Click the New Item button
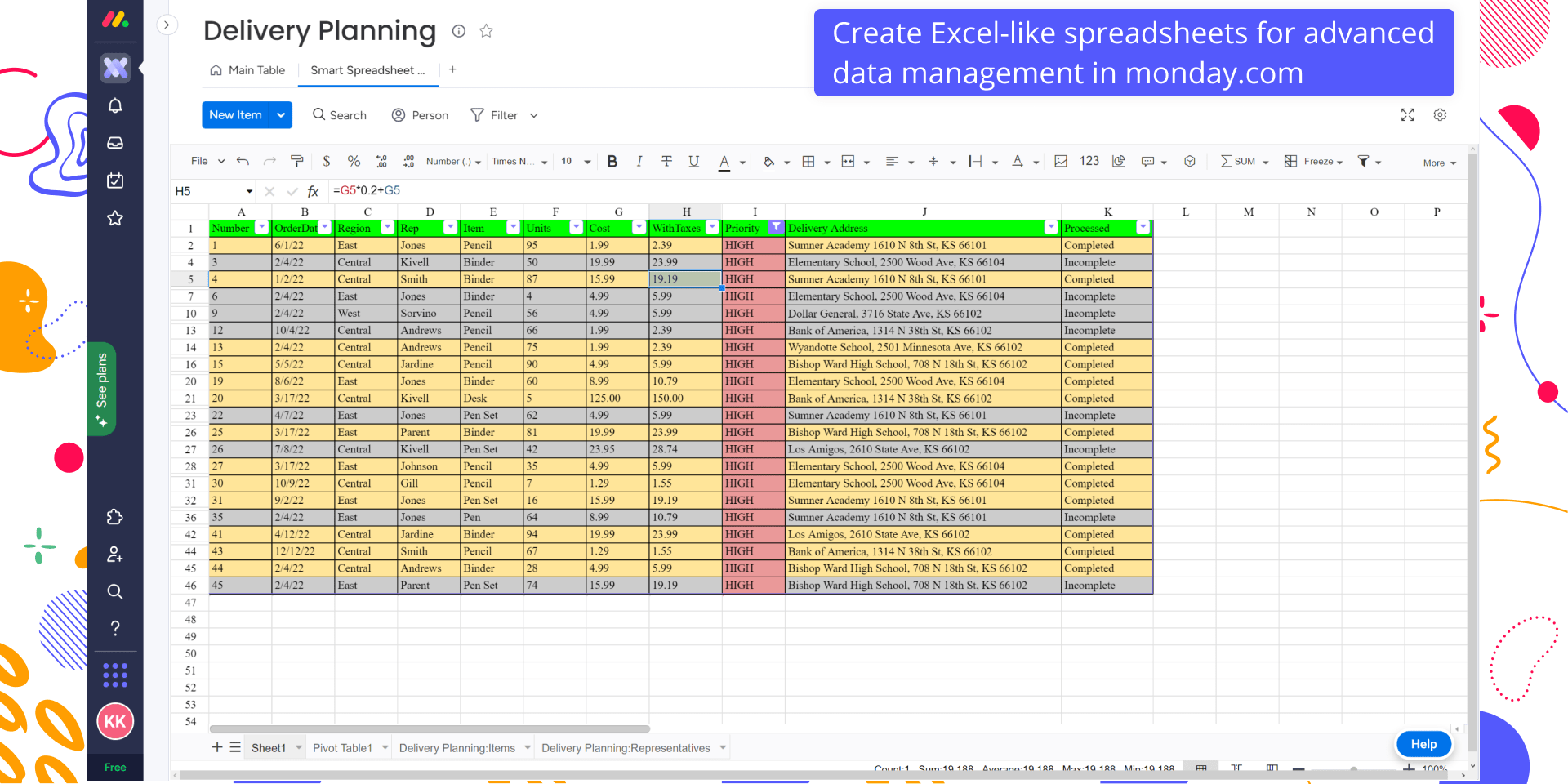The width and height of the screenshot is (1568, 784). click(x=235, y=115)
